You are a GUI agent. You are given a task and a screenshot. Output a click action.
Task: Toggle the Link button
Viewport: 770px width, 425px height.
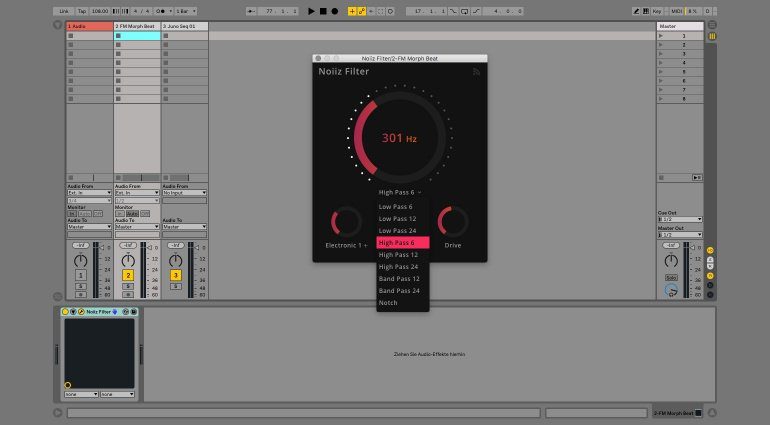coord(64,11)
